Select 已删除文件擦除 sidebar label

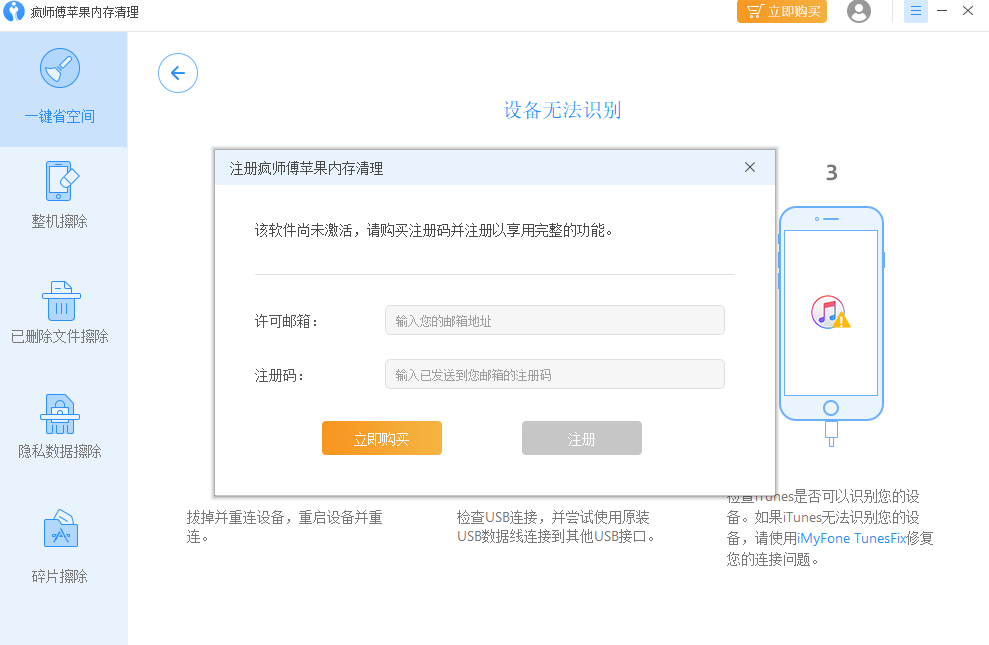point(60,337)
